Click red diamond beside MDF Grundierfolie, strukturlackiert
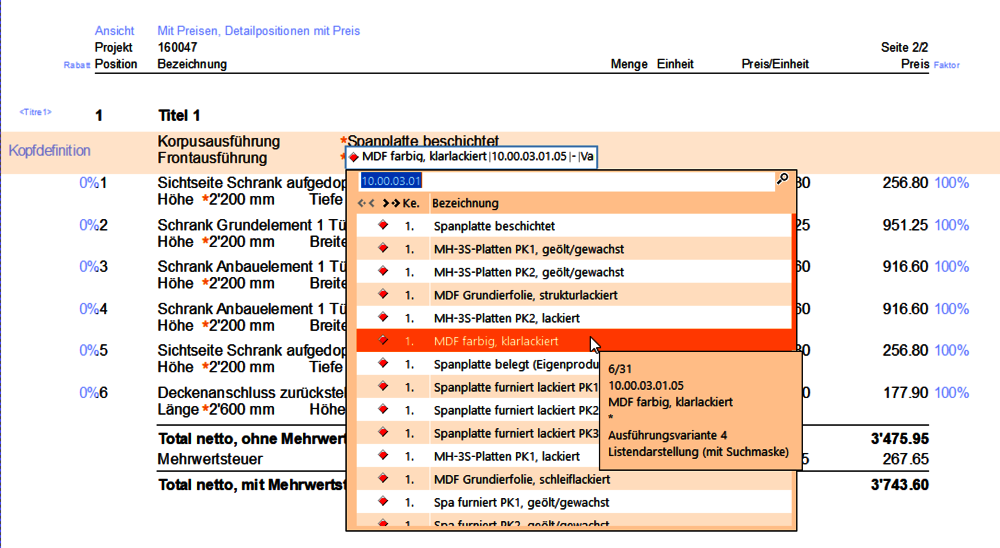Viewport: 1000px width, 548px height. (382, 295)
